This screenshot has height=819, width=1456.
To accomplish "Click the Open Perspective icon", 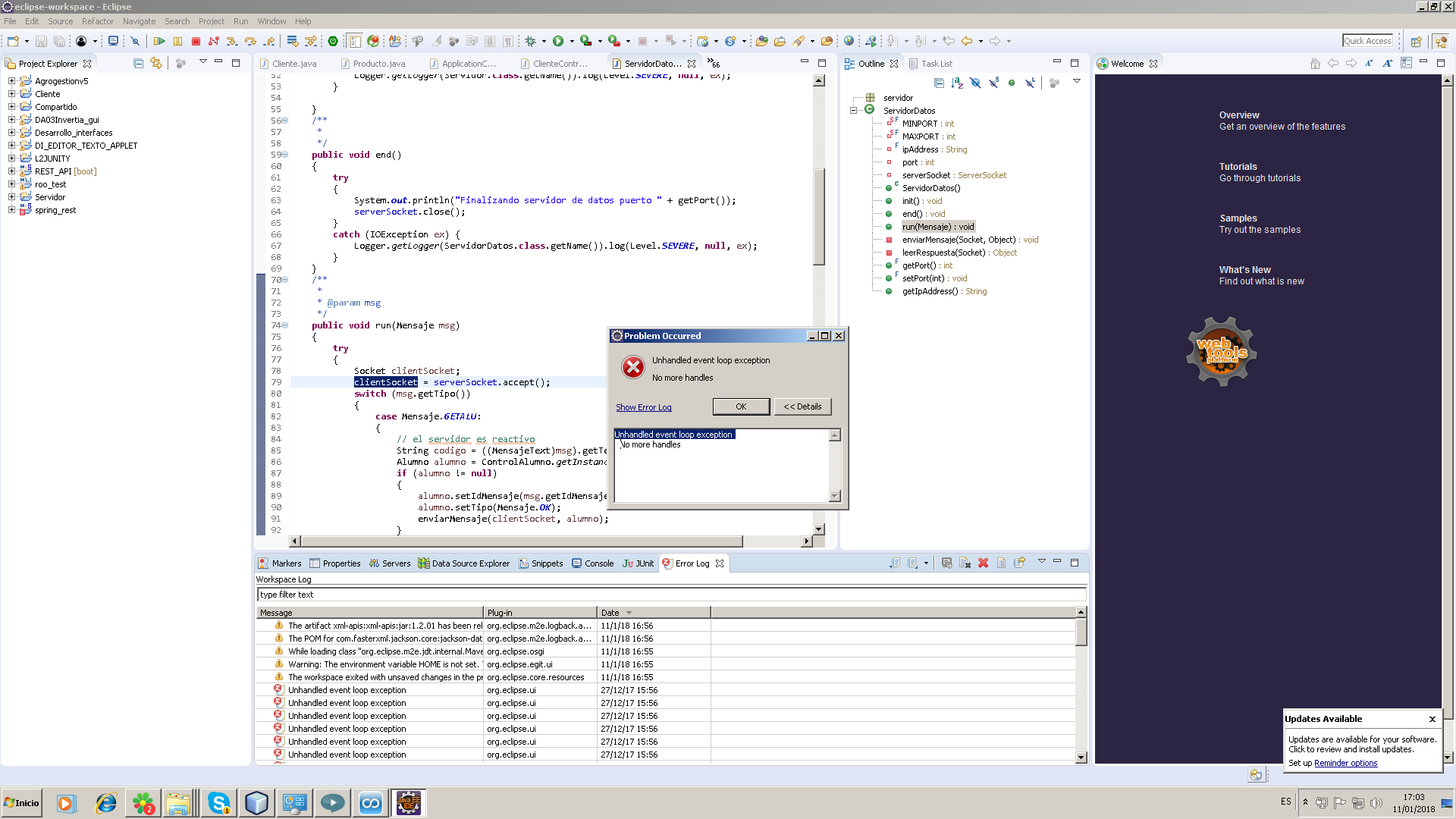I will click(1416, 42).
